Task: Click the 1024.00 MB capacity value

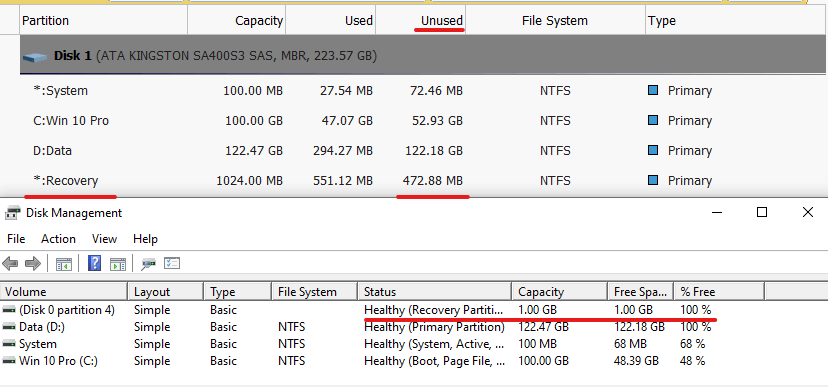Action: pos(249,181)
